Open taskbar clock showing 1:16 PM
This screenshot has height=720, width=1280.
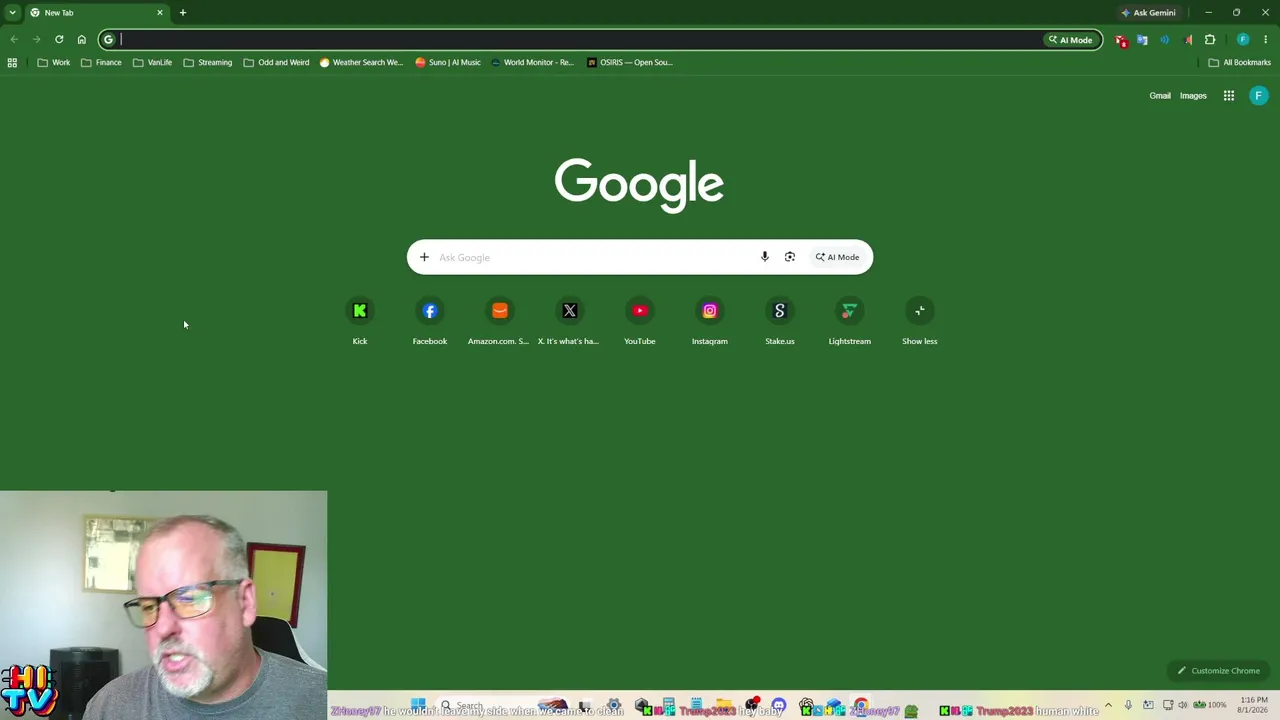pyautogui.click(x=1254, y=705)
